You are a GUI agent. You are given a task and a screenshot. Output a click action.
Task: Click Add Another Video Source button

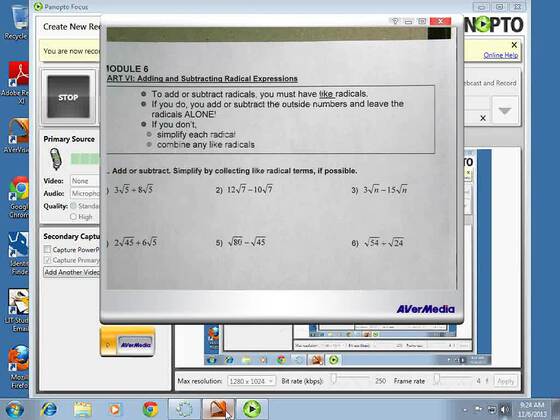coord(72,272)
